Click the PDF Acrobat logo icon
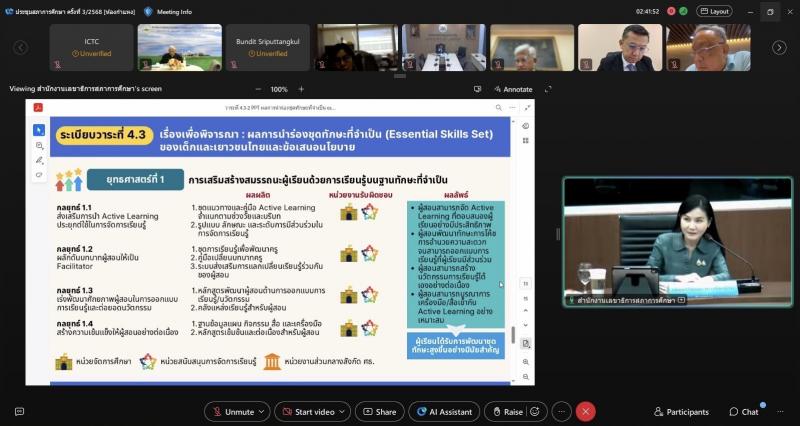This screenshot has width=800, height=426. 38,108
